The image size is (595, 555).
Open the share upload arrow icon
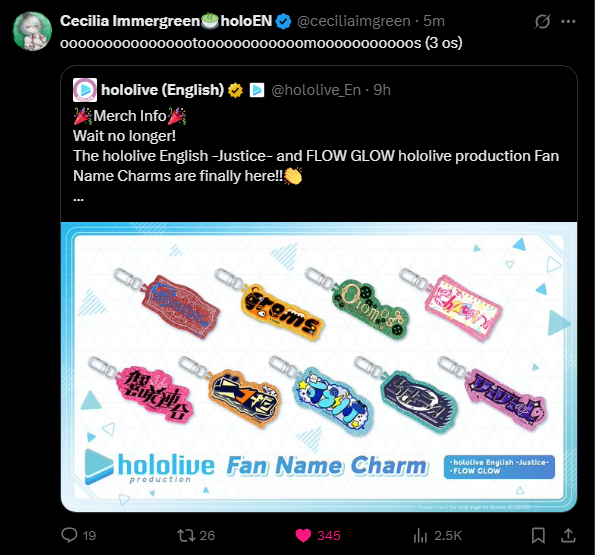(568, 535)
